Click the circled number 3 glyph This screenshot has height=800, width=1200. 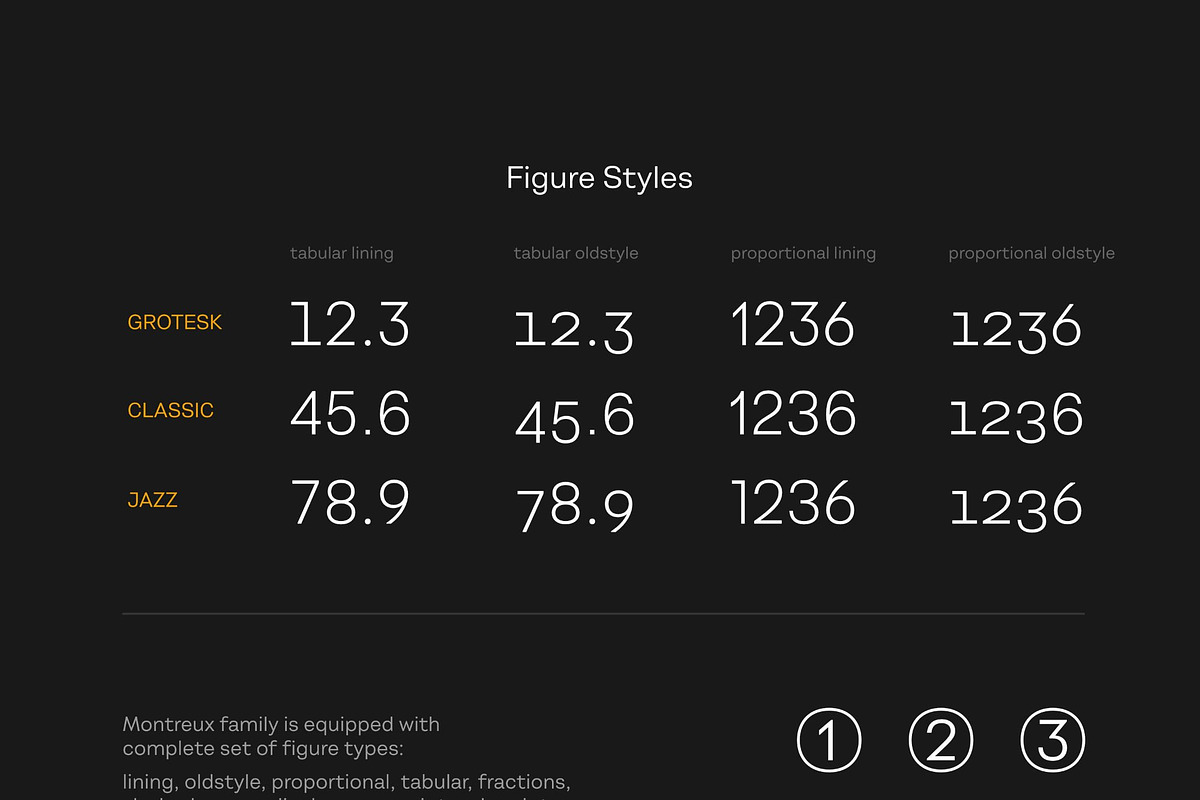1052,741
